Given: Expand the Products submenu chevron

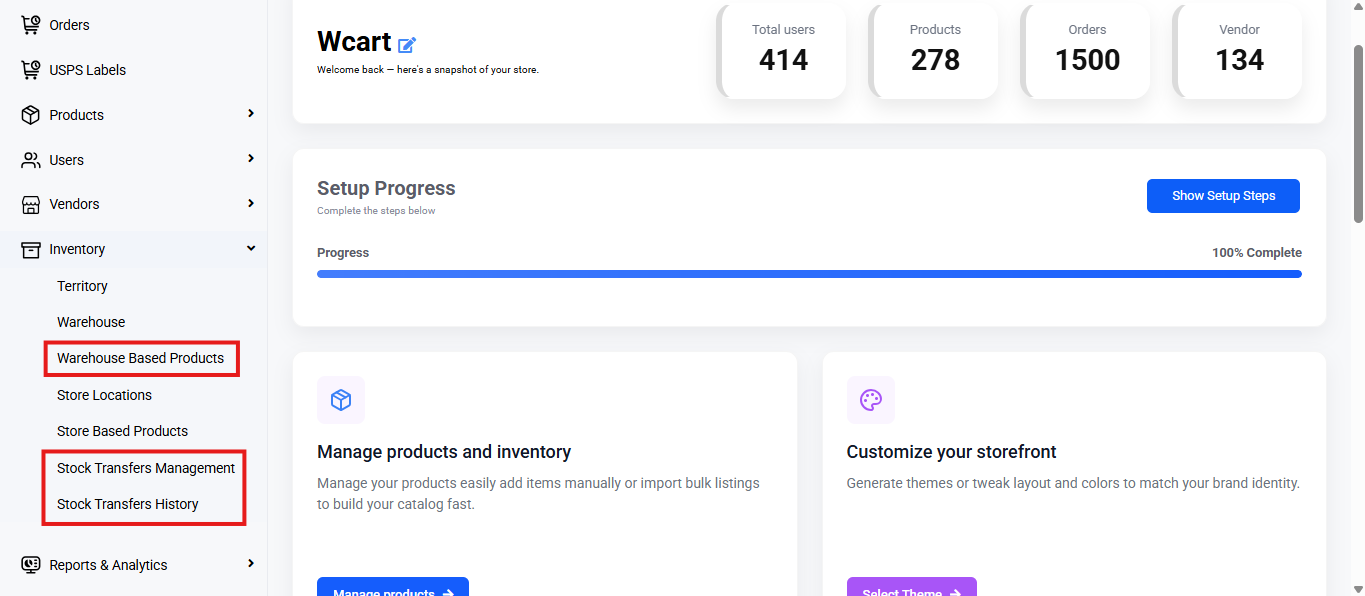Looking at the screenshot, I should [x=251, y=114].
